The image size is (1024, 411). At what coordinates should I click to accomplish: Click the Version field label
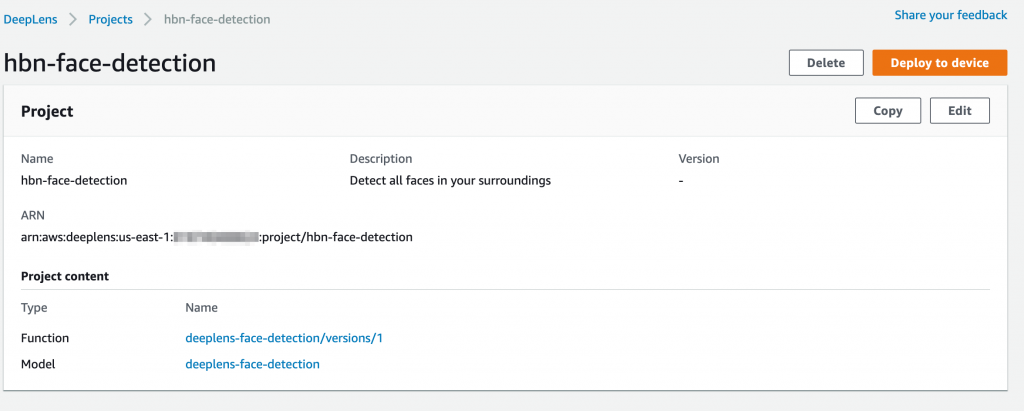tap(699, 159)
